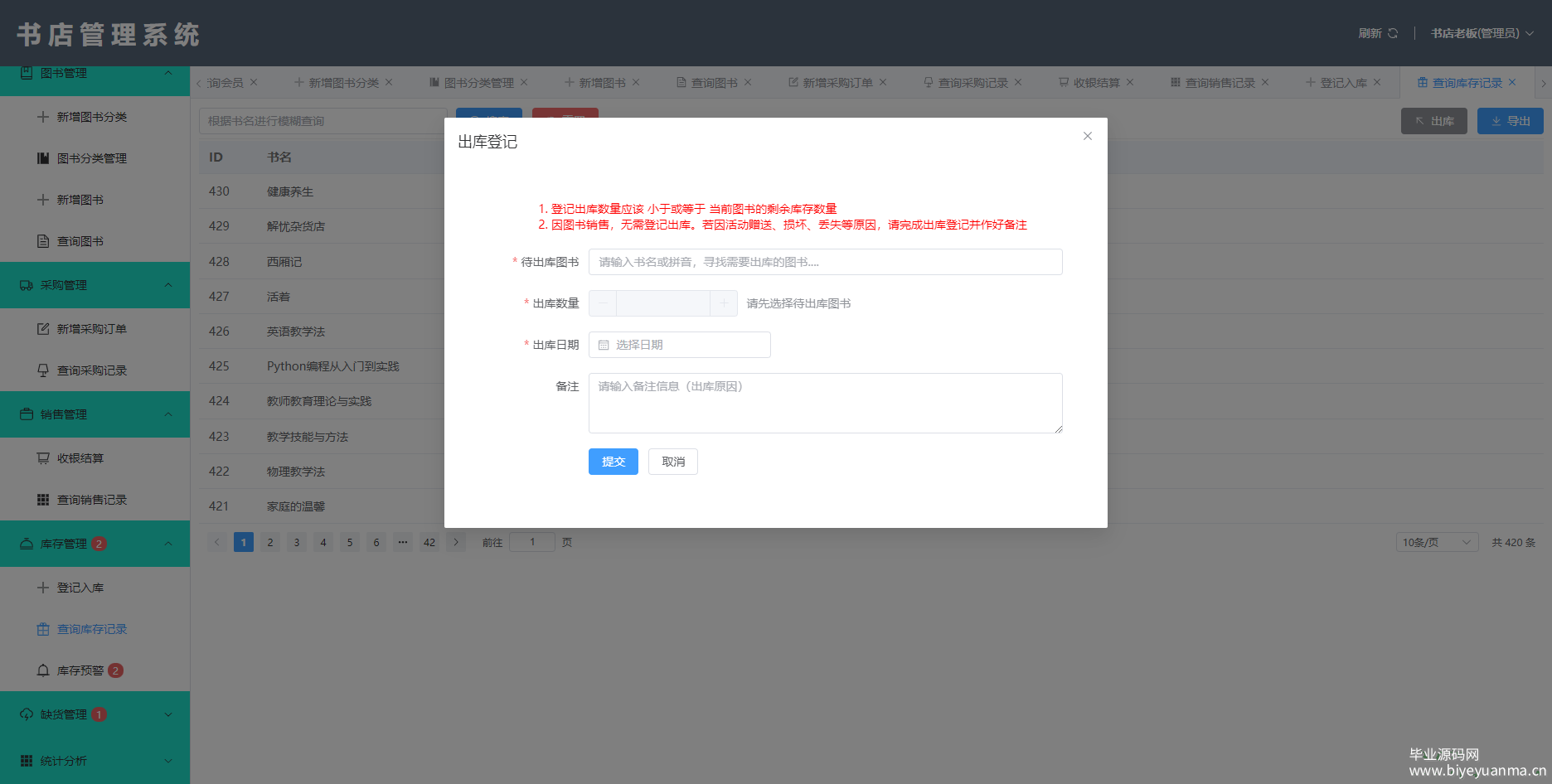
Task: Open the 10条/页 page size dropdown
Action: pyautogui.click(x=1436, y=542)
